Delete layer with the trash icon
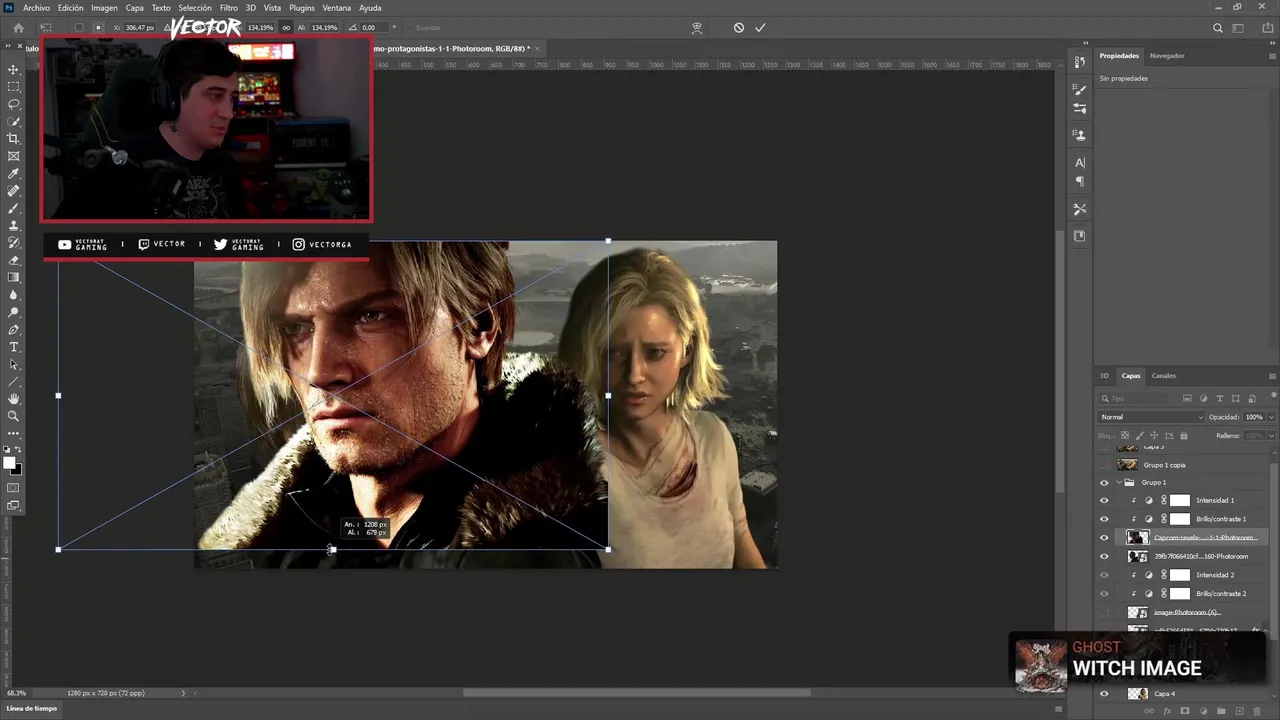 click(1258, 711)
